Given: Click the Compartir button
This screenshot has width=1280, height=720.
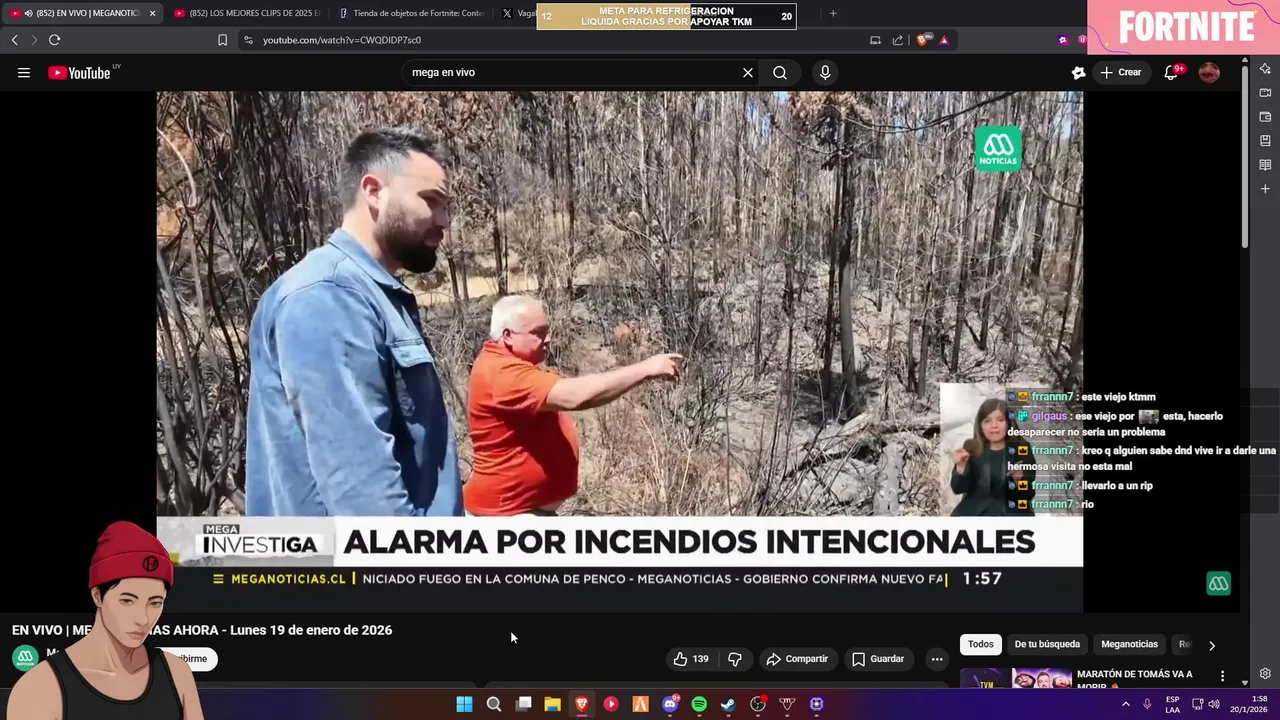Looking at the screenshot, I should point(797,659).
